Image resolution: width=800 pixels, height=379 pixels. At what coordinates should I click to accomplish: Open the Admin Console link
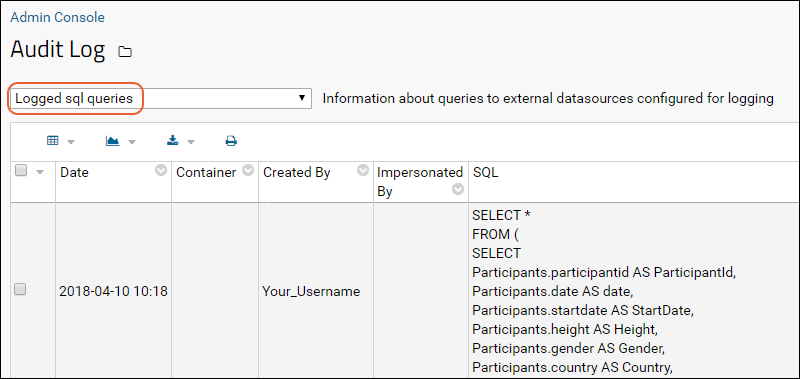pos(57,17)
